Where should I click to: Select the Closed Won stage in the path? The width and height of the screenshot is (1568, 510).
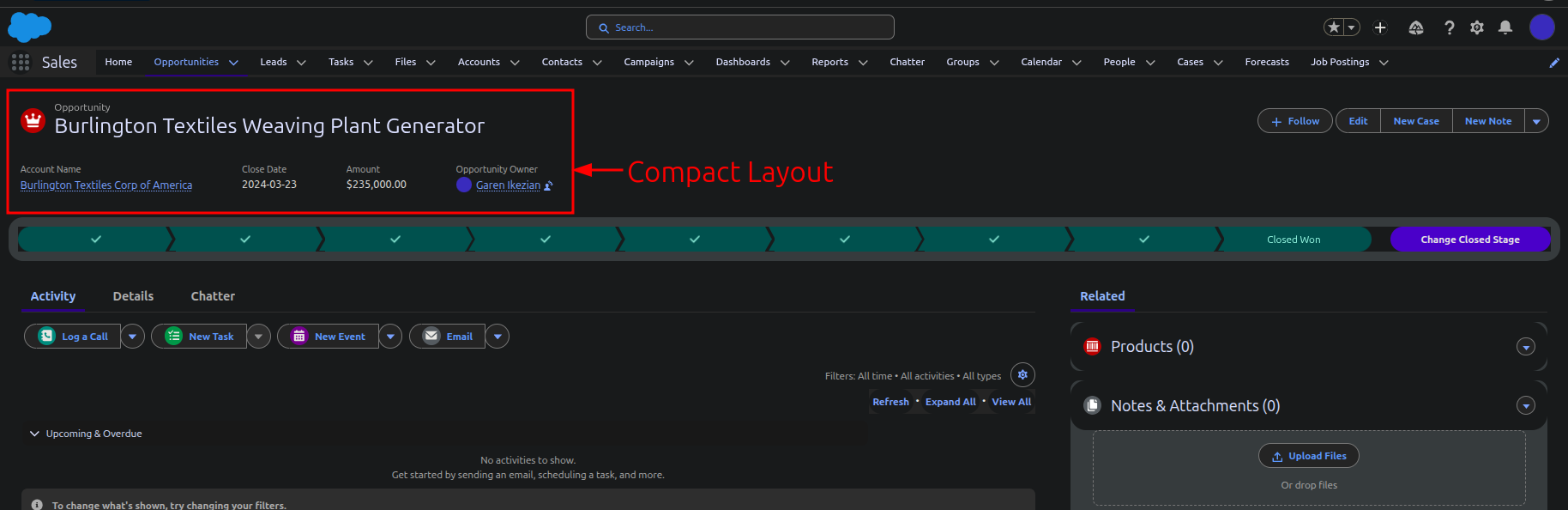pyautogui.click(x=1294, y=240)
